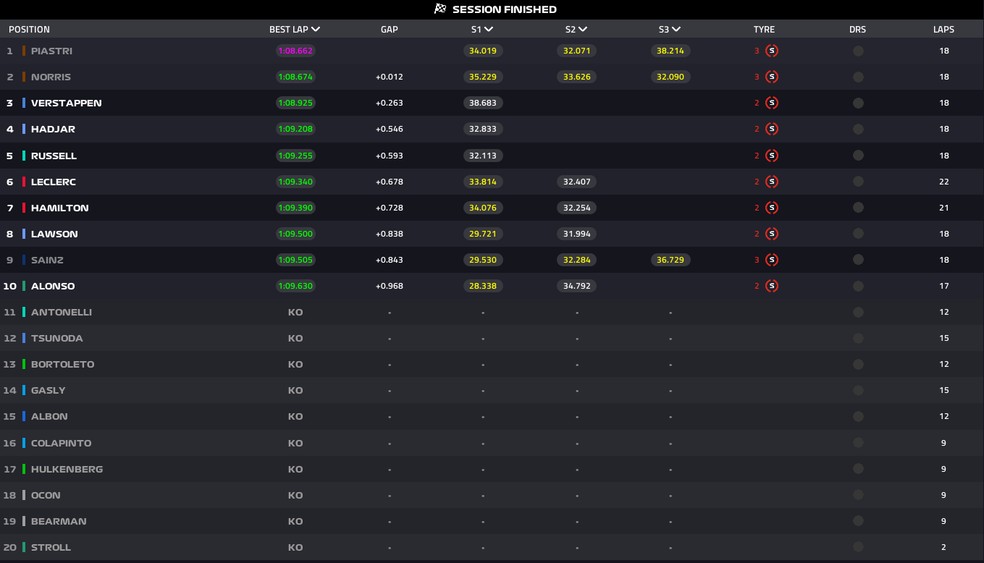Click the Tyre column header
Screen dimensions: 984x563
point(764,30)
